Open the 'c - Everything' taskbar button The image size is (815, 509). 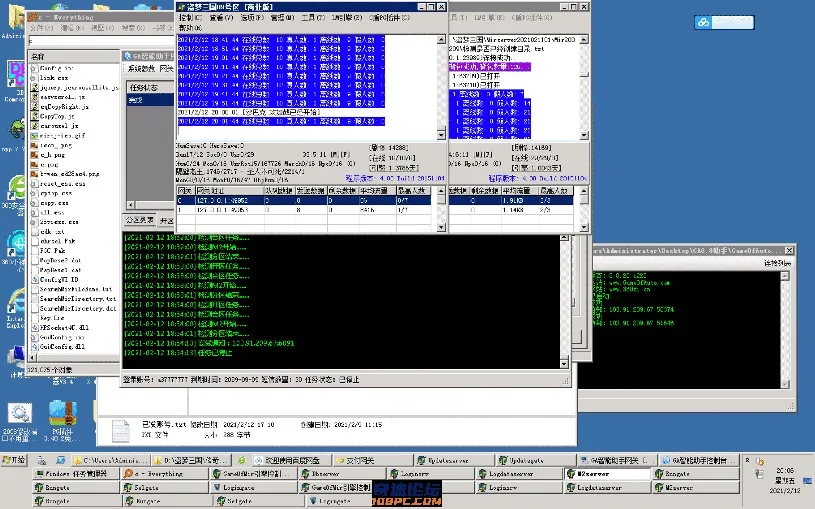165,474
